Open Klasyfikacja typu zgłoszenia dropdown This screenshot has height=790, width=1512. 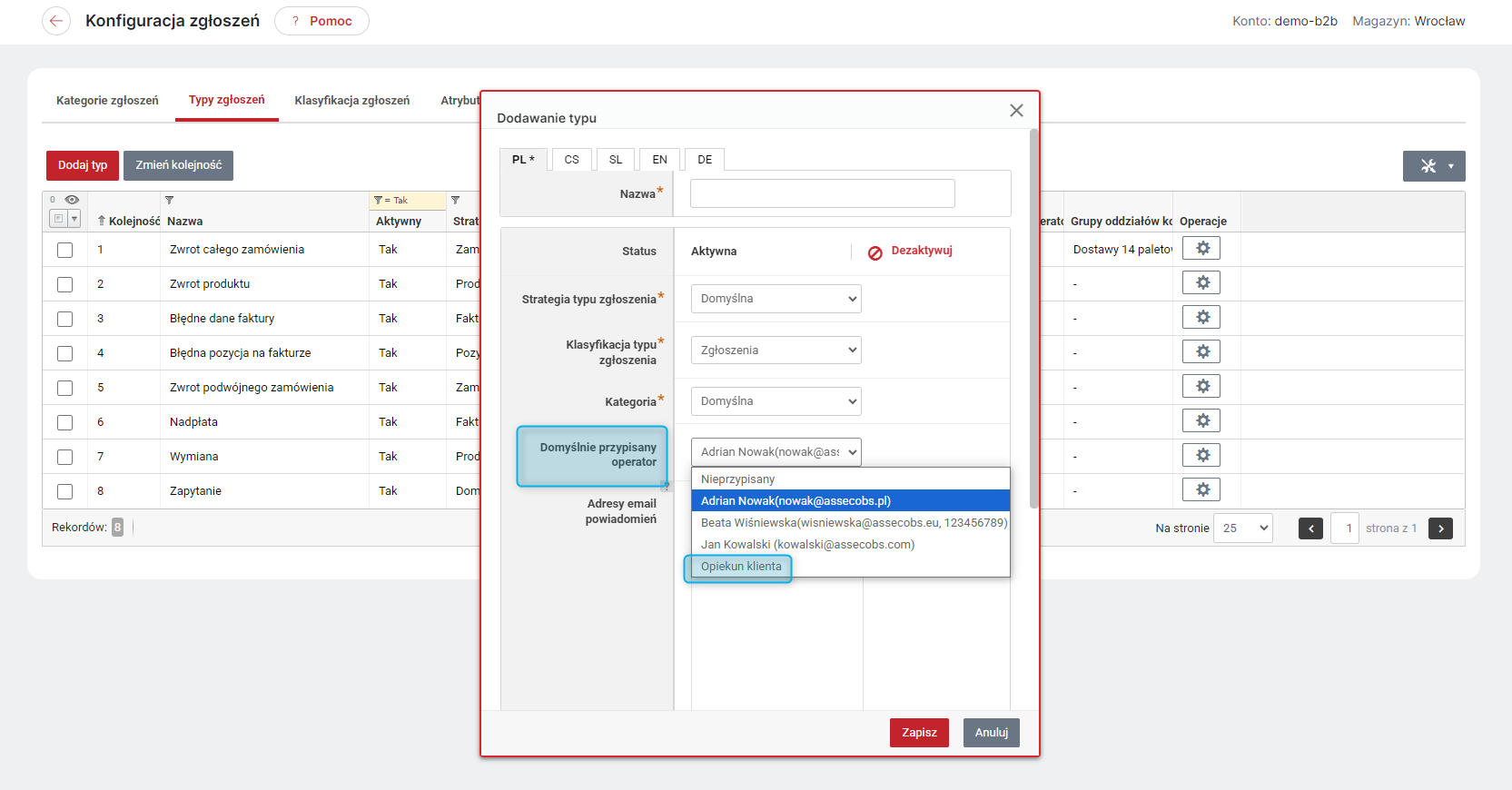(x=776, y=351)
